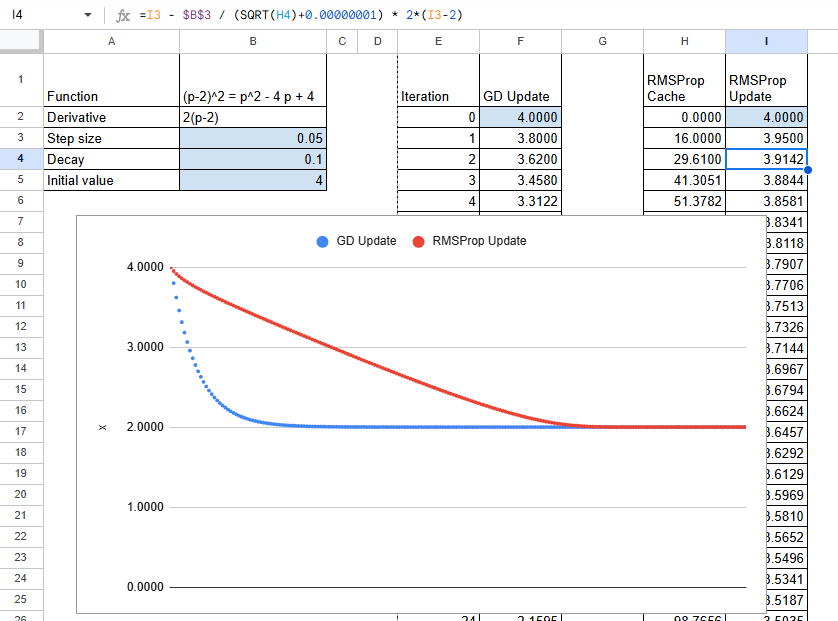Click the chart's vertical axis title
838x621 pixels.
[x=103, y=427]
